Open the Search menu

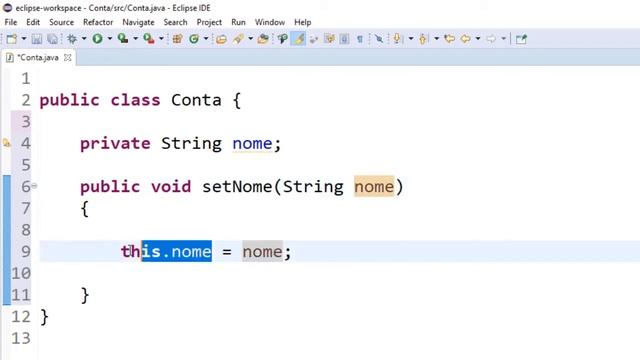(175, 22)
